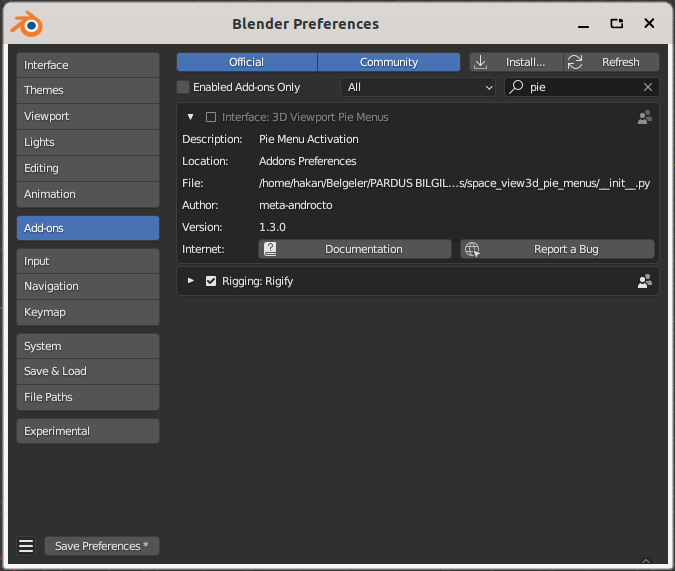Open the All category dropdown
The width and height of the screenshot is (675, 571).
click(418, 88)
